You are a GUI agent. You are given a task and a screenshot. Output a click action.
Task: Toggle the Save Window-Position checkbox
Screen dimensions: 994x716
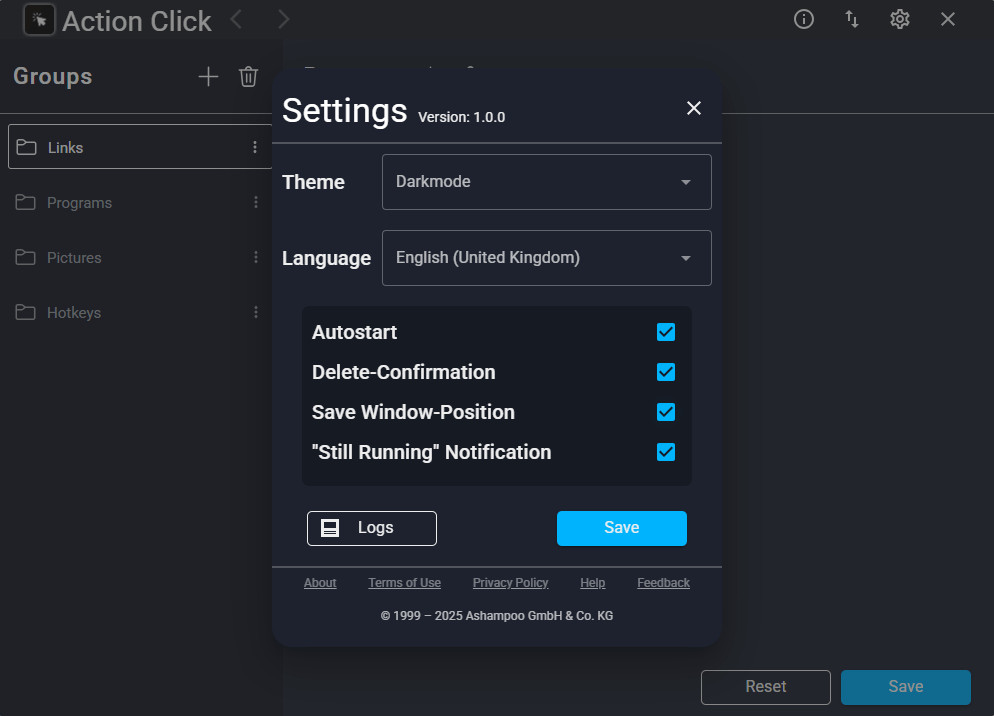click(x=666, y=412)
